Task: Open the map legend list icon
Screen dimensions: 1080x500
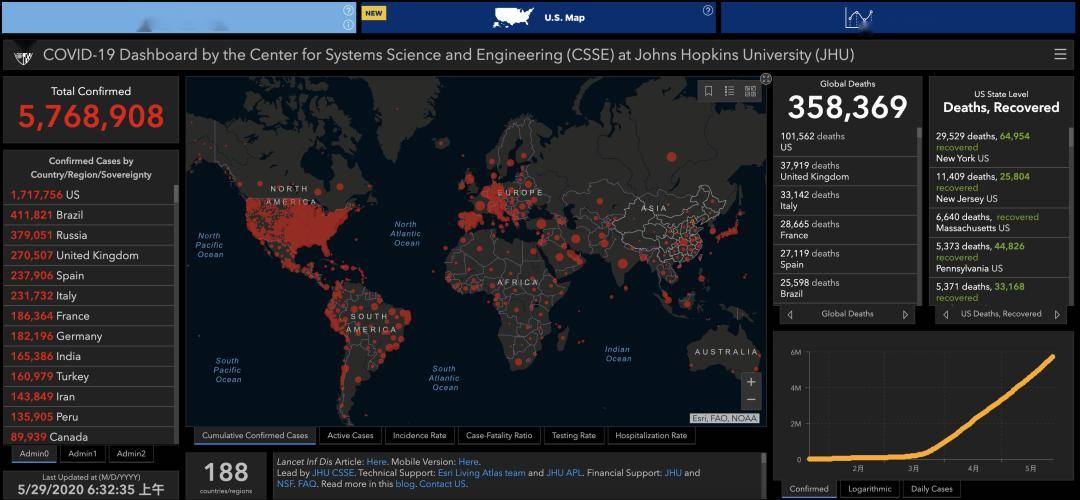Action: click(729, 91)
